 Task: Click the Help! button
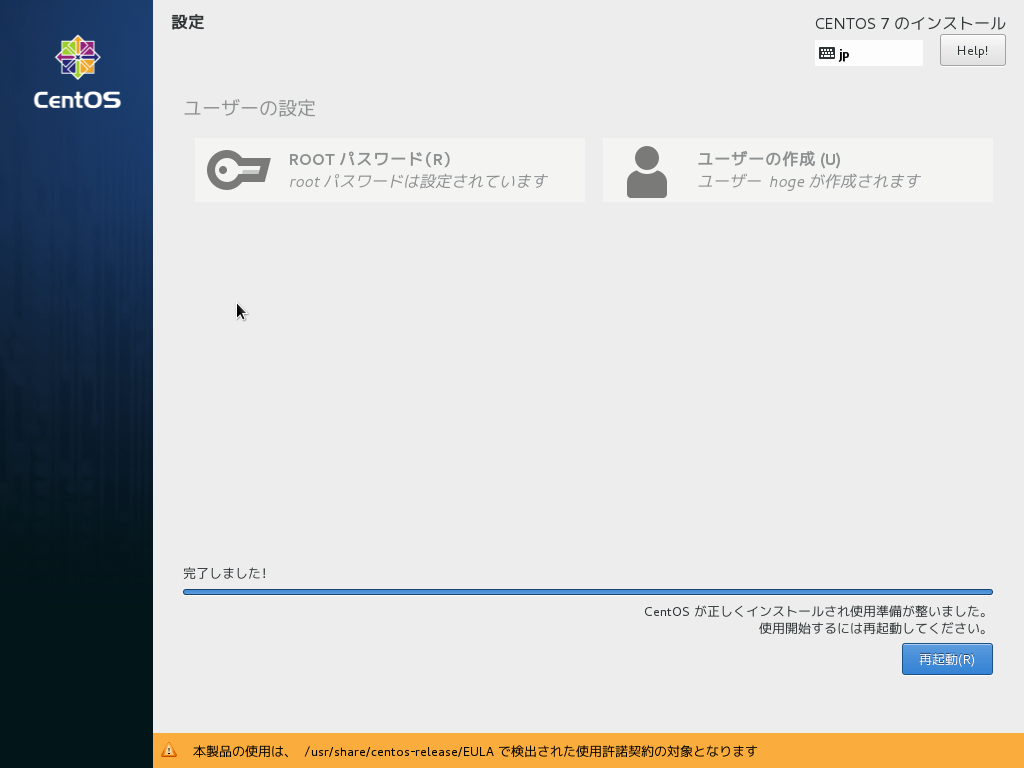(971, 50)
